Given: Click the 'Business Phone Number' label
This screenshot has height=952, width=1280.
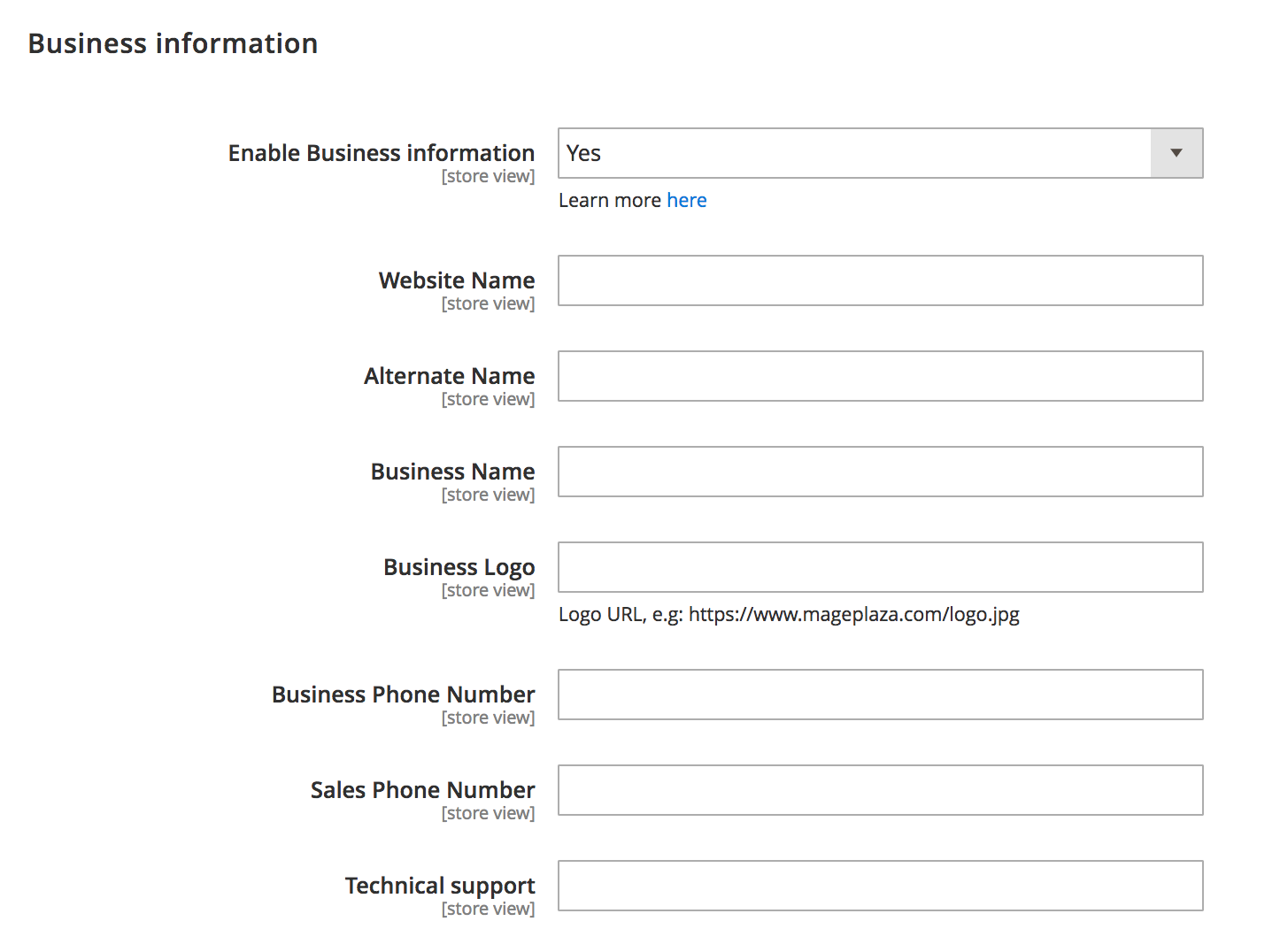Looking at the screenshot, I should pos(403,695).
